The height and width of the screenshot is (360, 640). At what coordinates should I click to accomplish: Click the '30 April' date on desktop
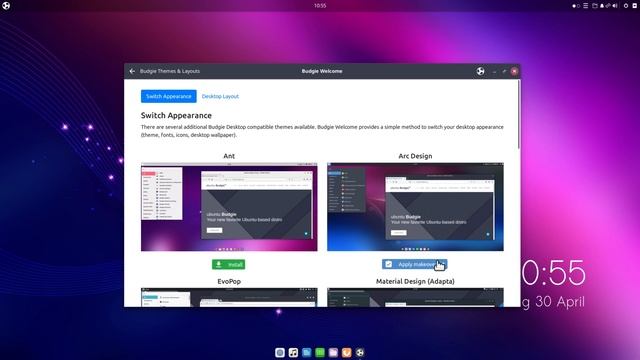click(x=560, y=302)
